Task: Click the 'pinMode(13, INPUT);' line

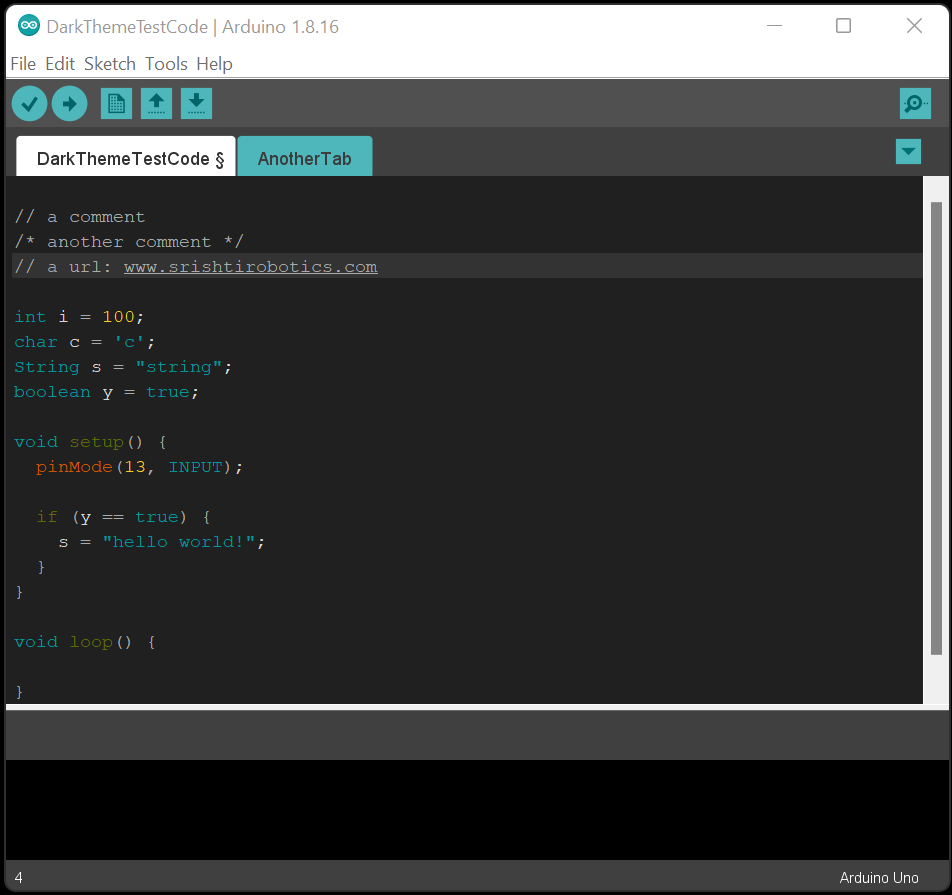Action: click(139, 467)
